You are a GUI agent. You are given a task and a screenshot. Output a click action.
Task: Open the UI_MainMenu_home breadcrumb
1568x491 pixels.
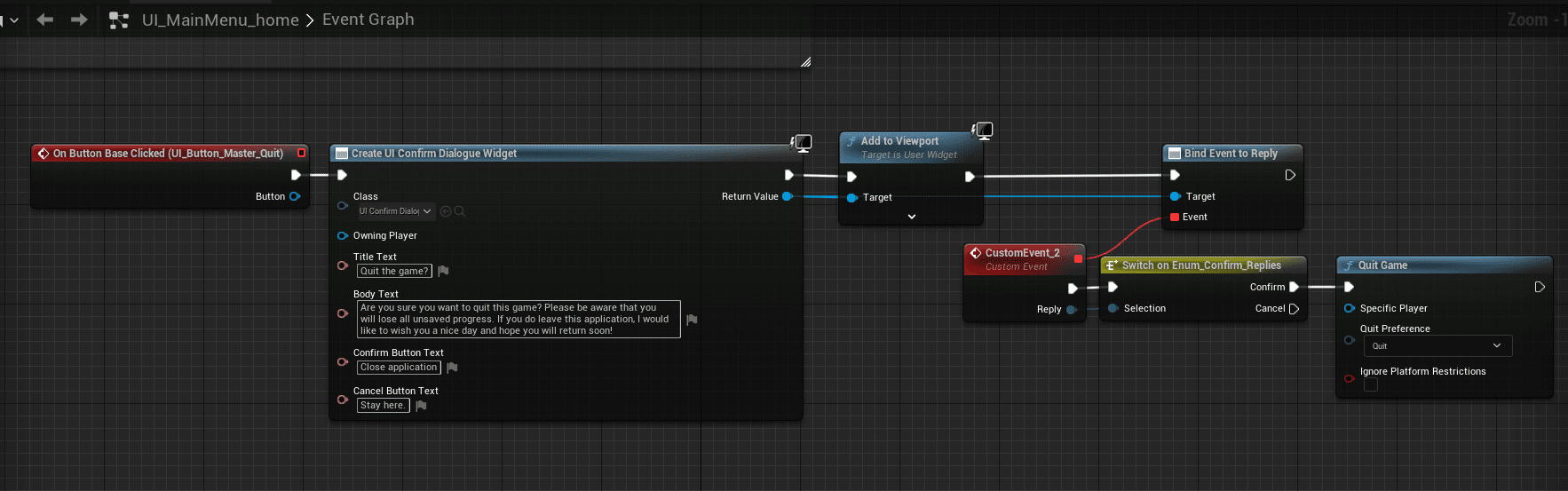tap(220, 20)
